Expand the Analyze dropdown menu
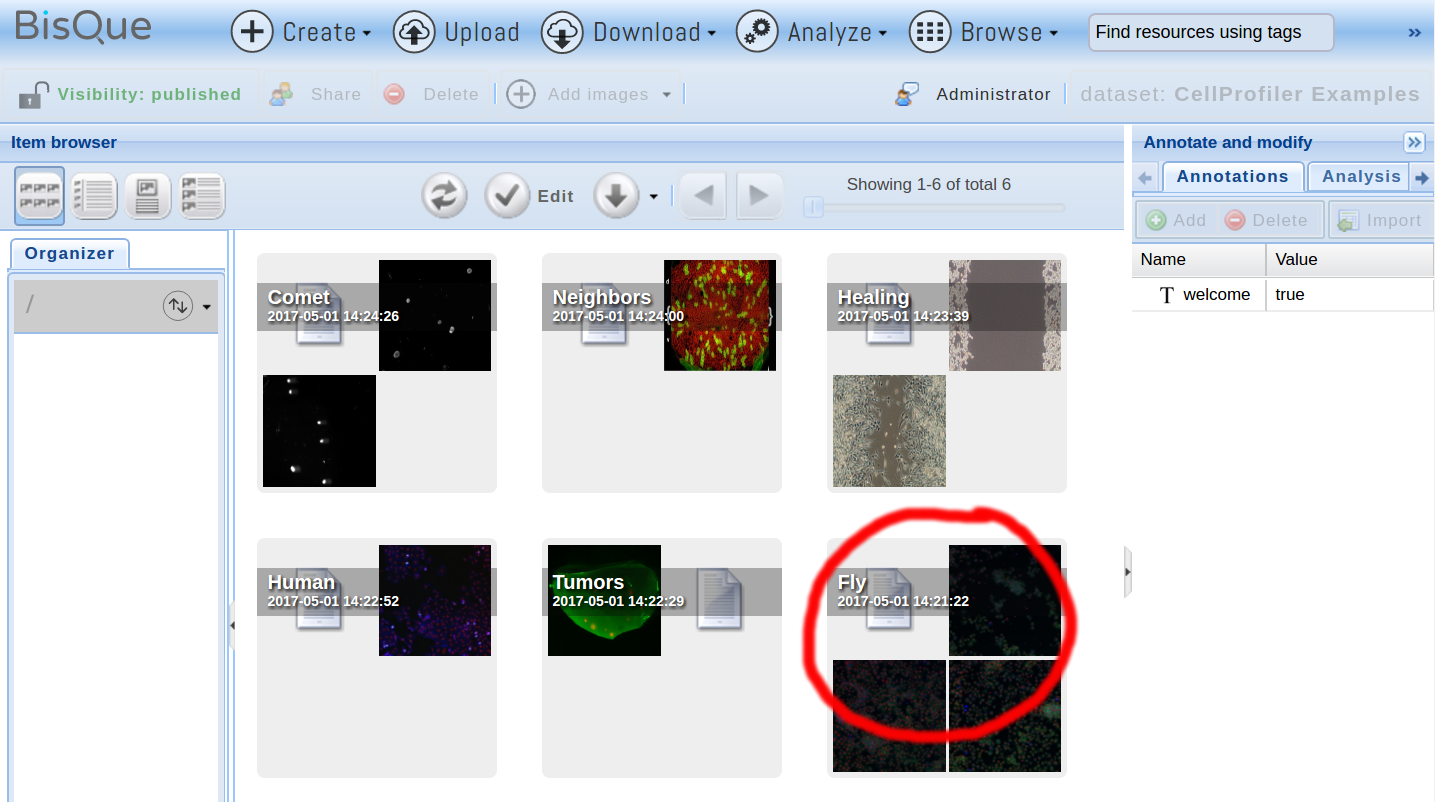 tap(812, 32)
